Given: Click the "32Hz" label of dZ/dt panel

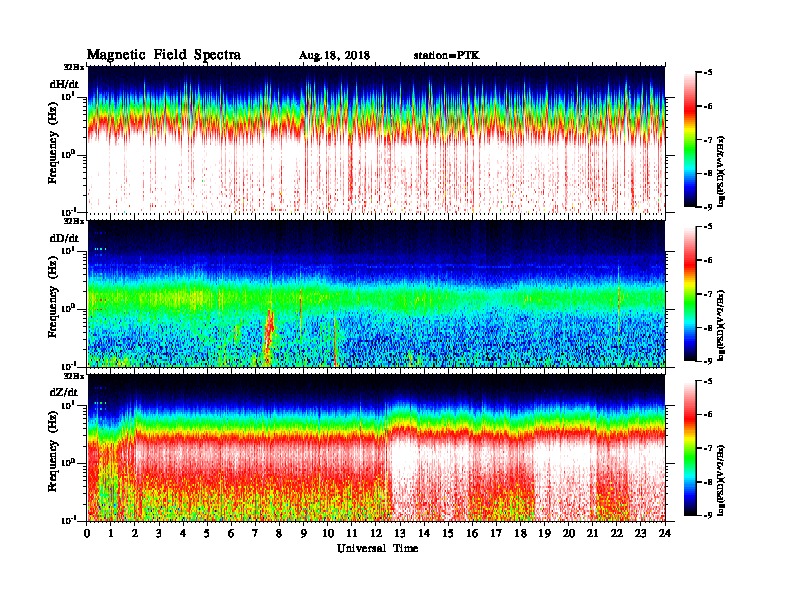Looking at the screenshot, I should tap(73, 376).
